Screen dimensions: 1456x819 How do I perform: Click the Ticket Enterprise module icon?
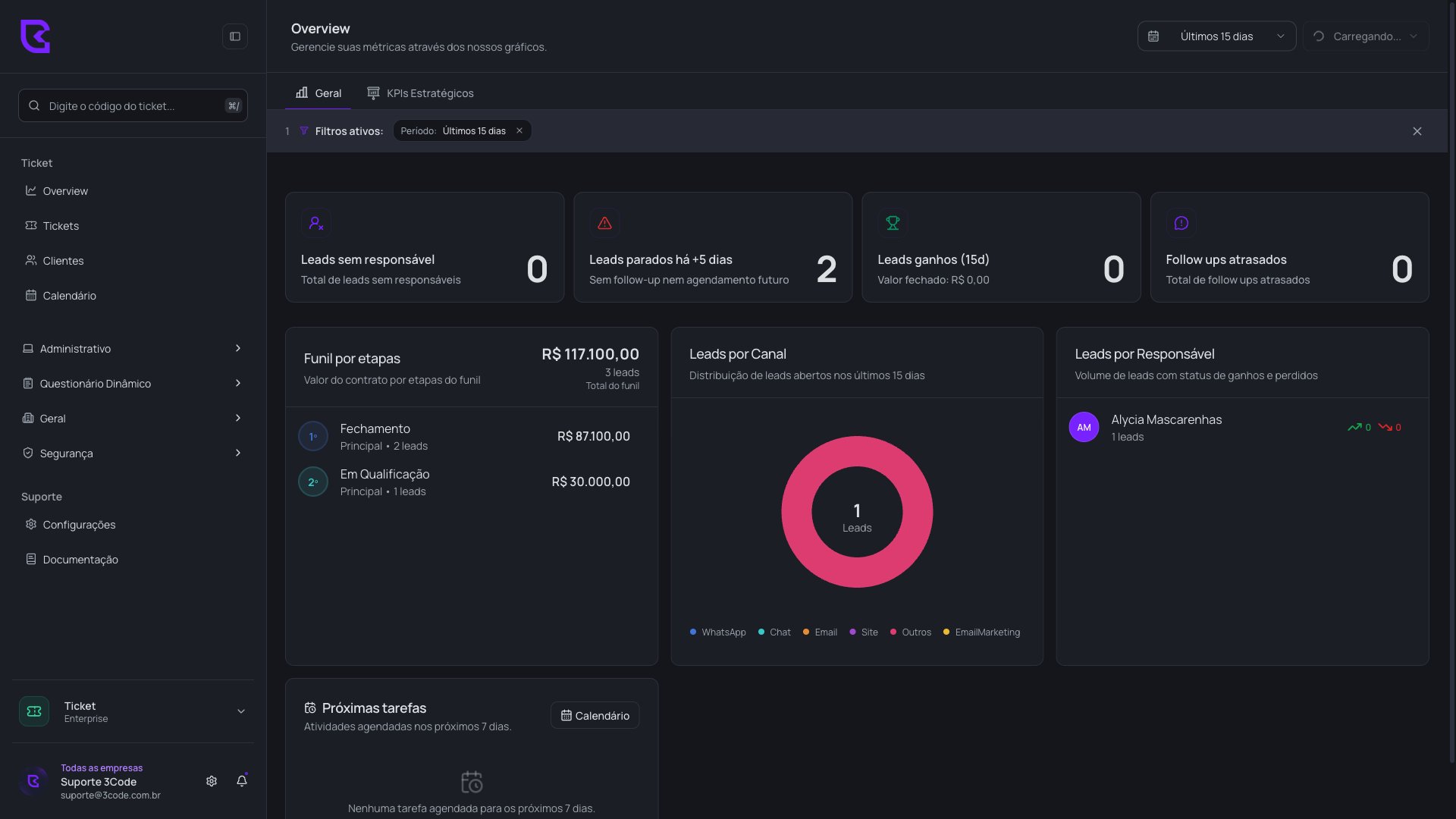coord(34,711)
